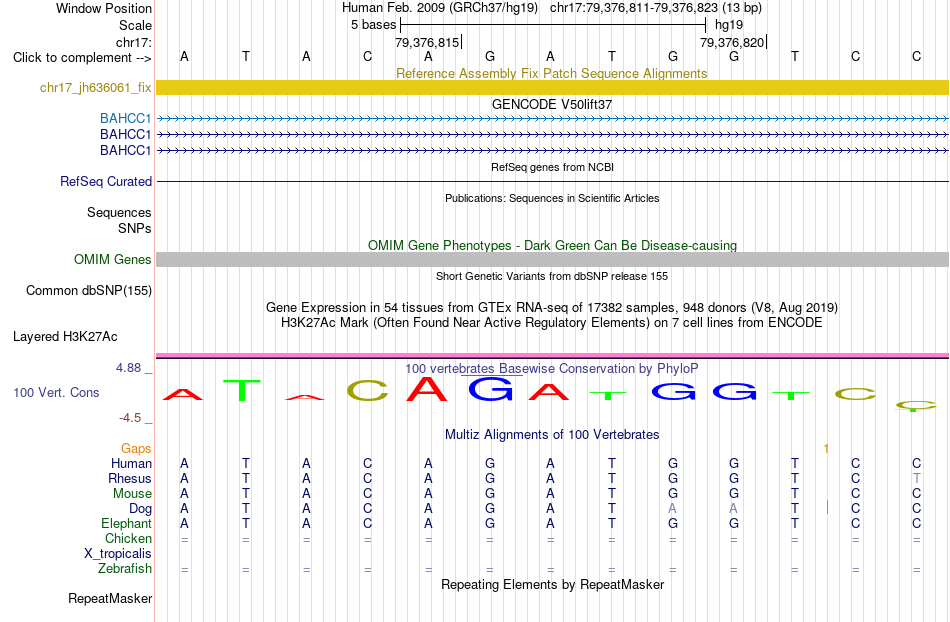
Task: Click the faded T in the Rhesus row
Action: (x=916, y=478)
